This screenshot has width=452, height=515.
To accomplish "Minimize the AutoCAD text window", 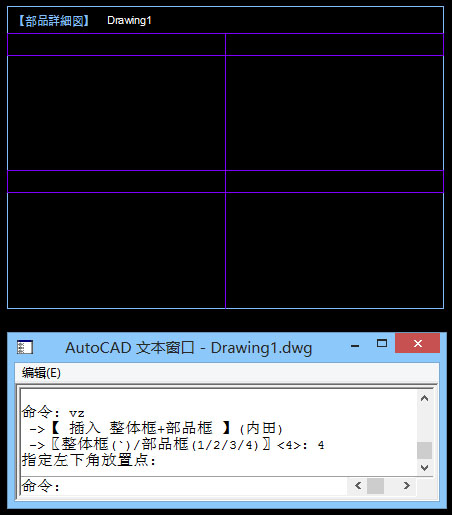I will 355,346.
